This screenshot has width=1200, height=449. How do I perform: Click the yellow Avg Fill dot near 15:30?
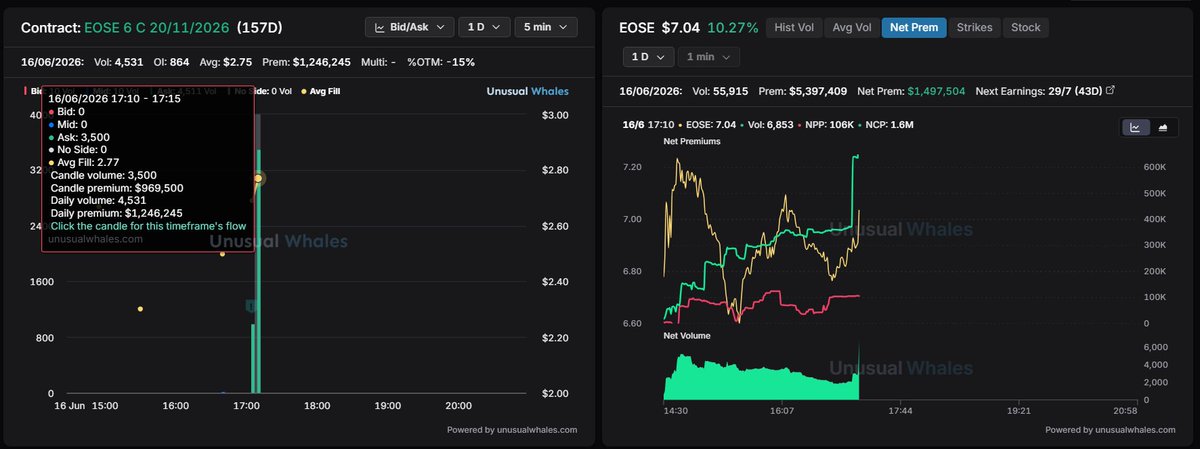140,309
